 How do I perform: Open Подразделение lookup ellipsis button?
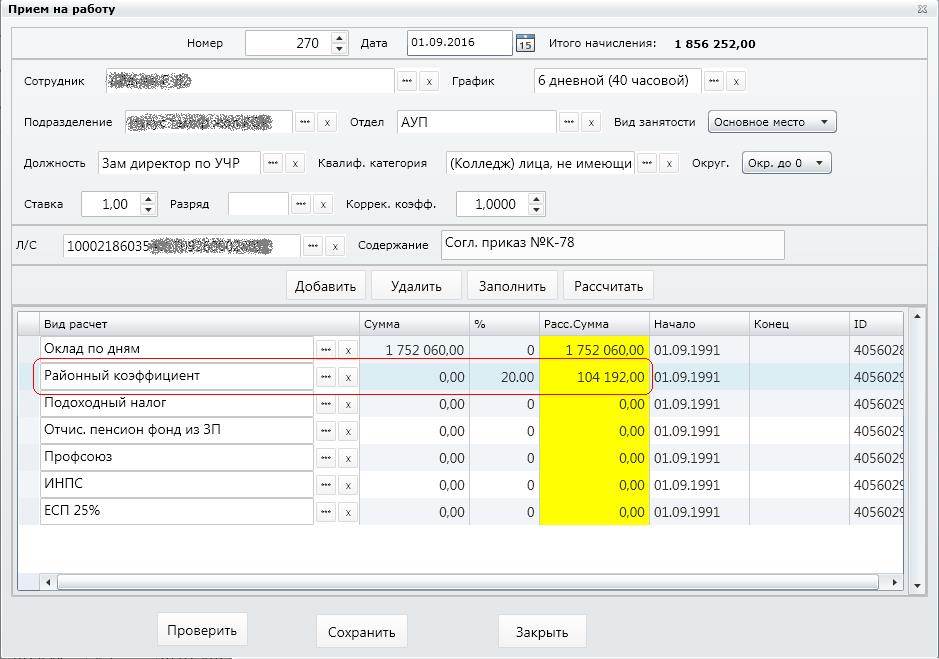(x=305, y=122)
